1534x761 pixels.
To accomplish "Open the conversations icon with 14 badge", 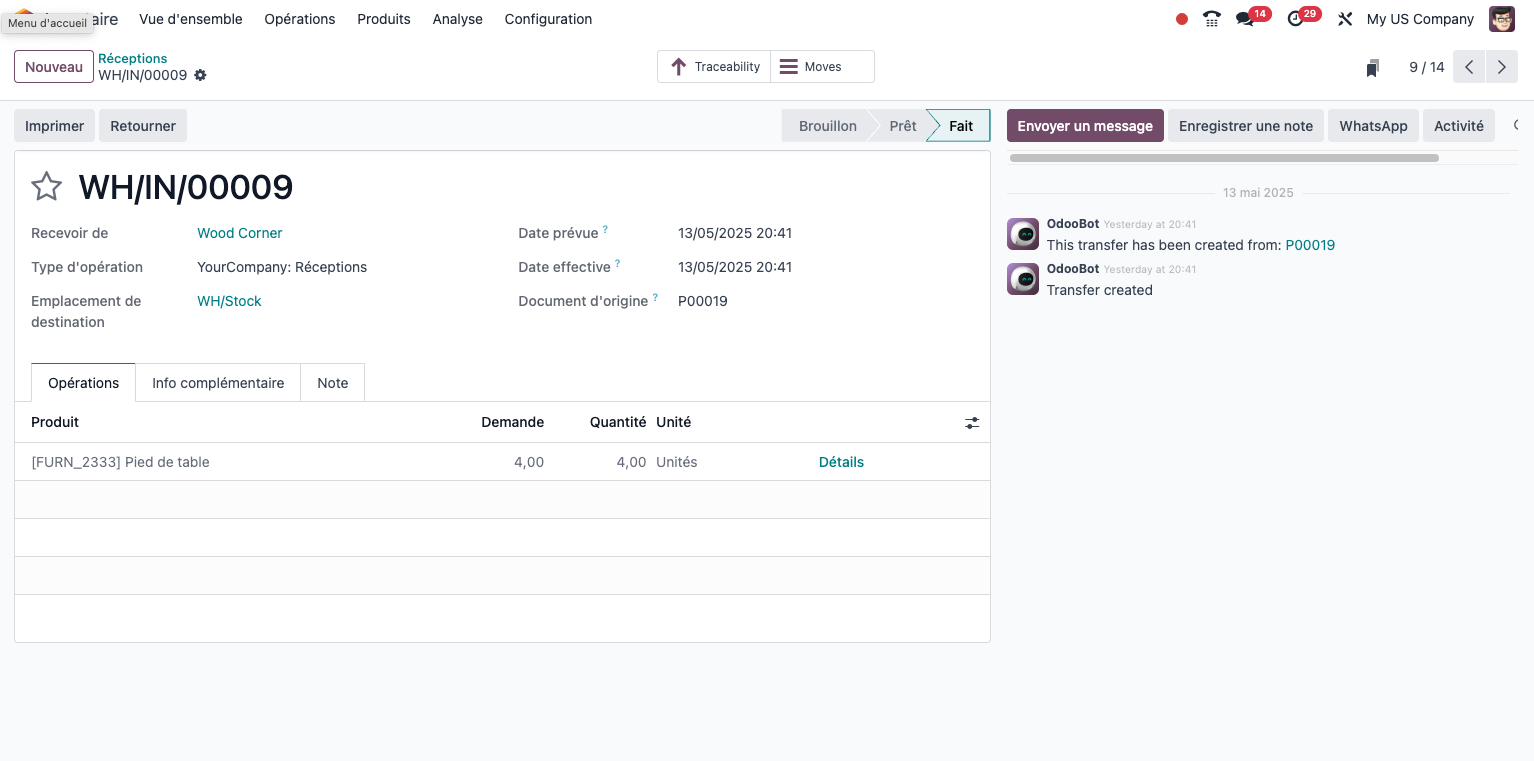I will 1245,19.
